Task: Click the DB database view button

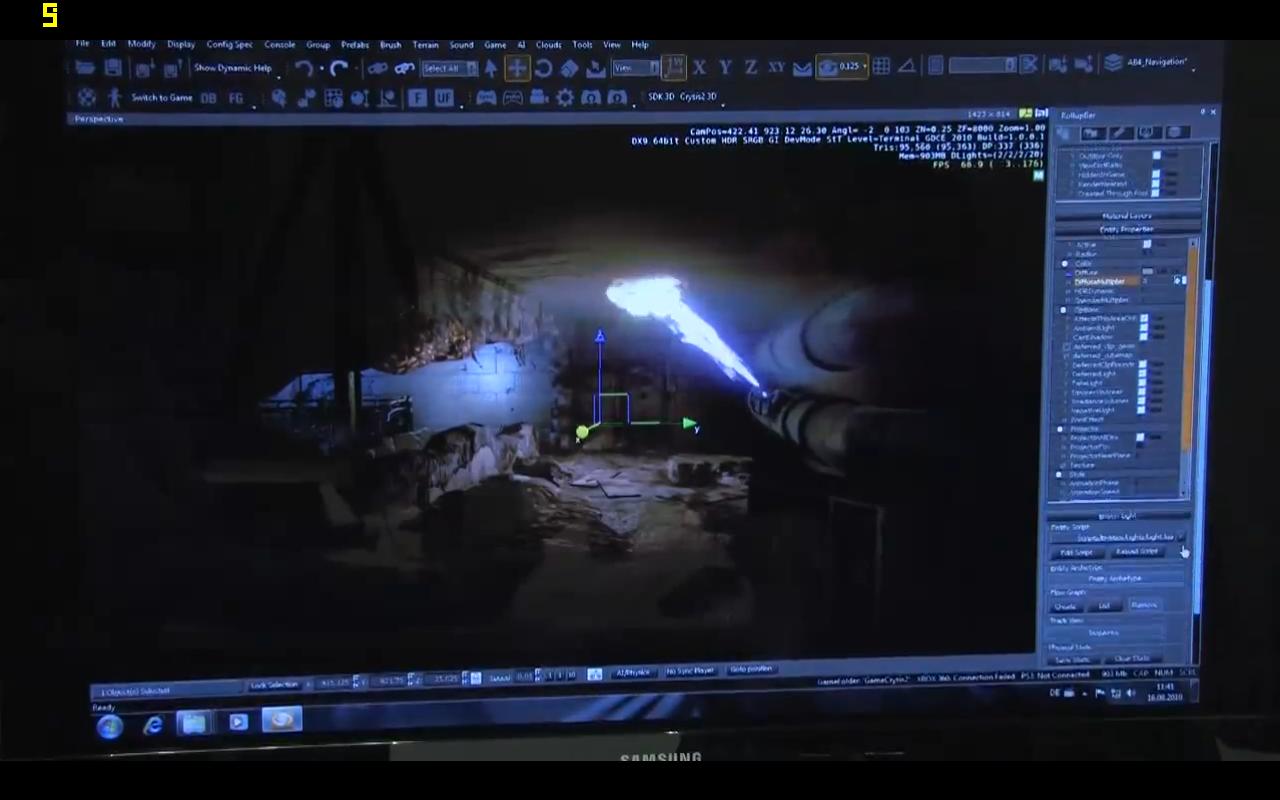Action: [208, 98]
